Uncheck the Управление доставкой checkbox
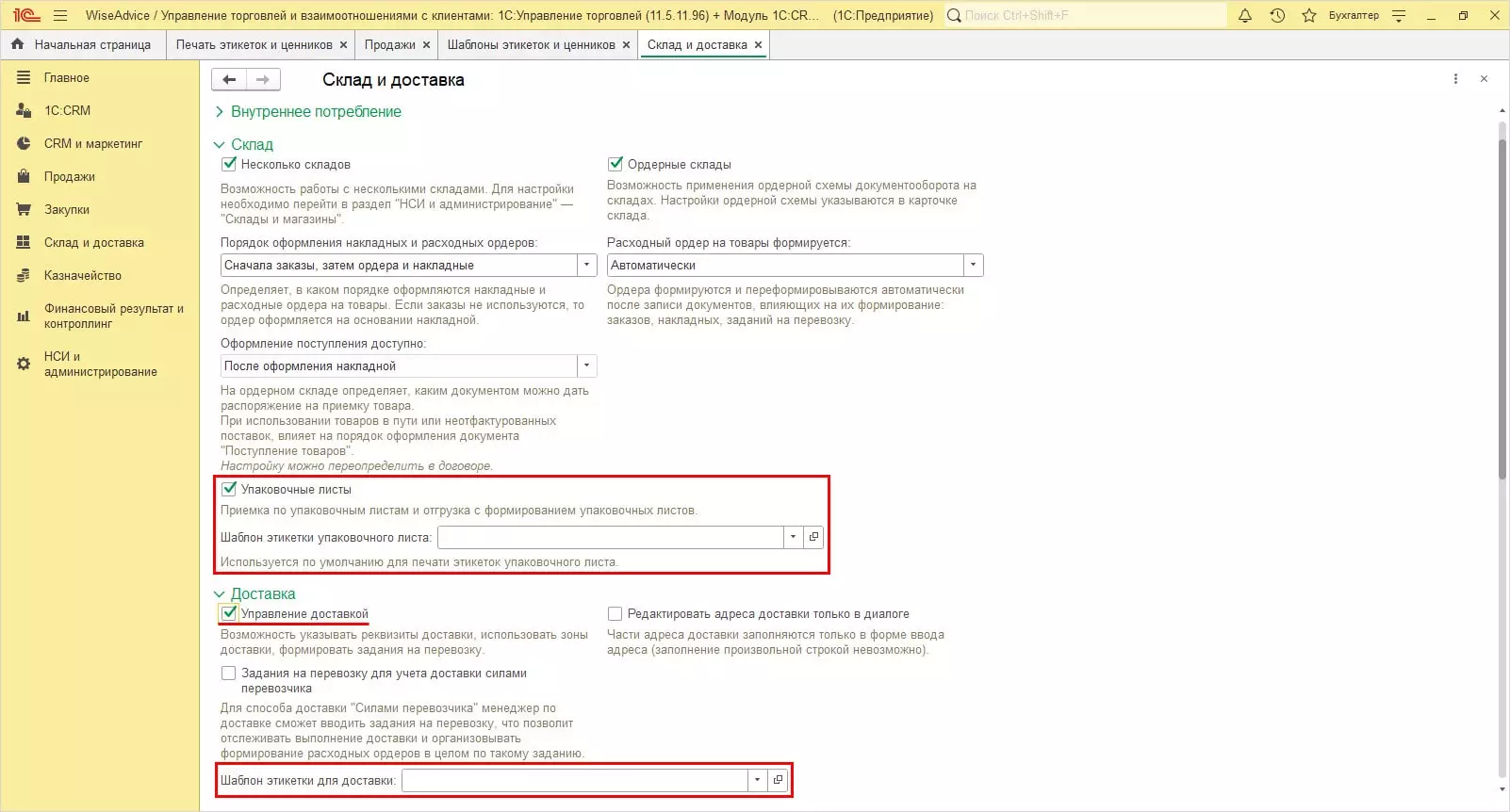 coord(228,613)
